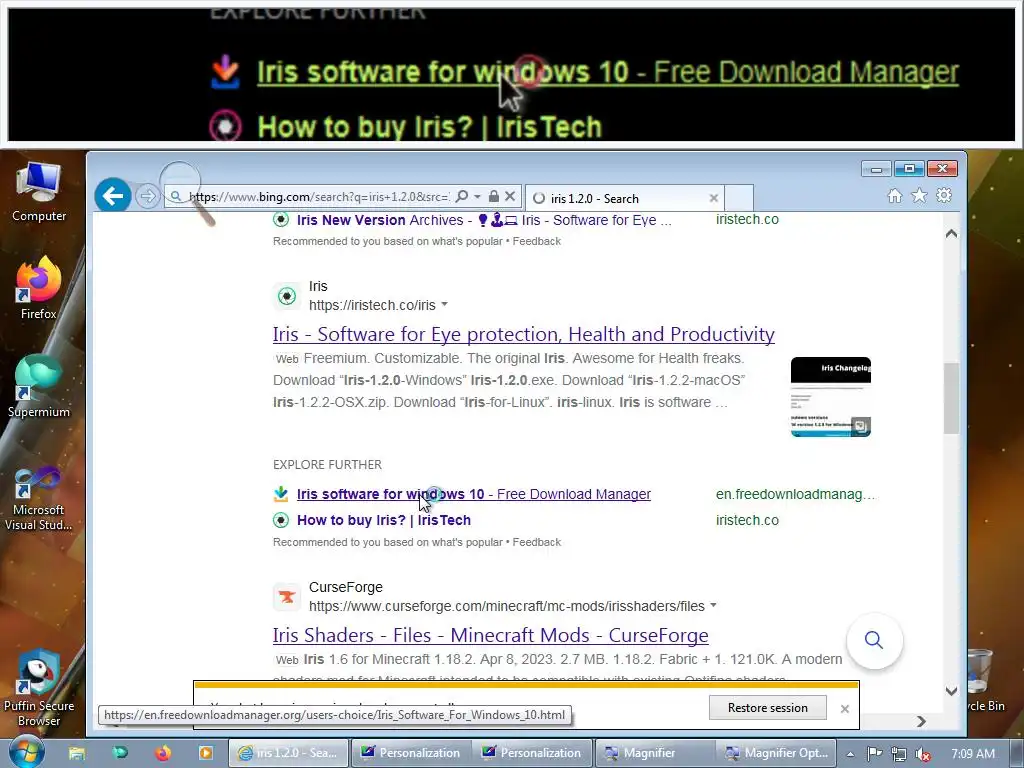The height and width of the screenshot is (768, 1024).
Task: Open media player pinned taskbar icon
Action: click(x=206, y=753)
